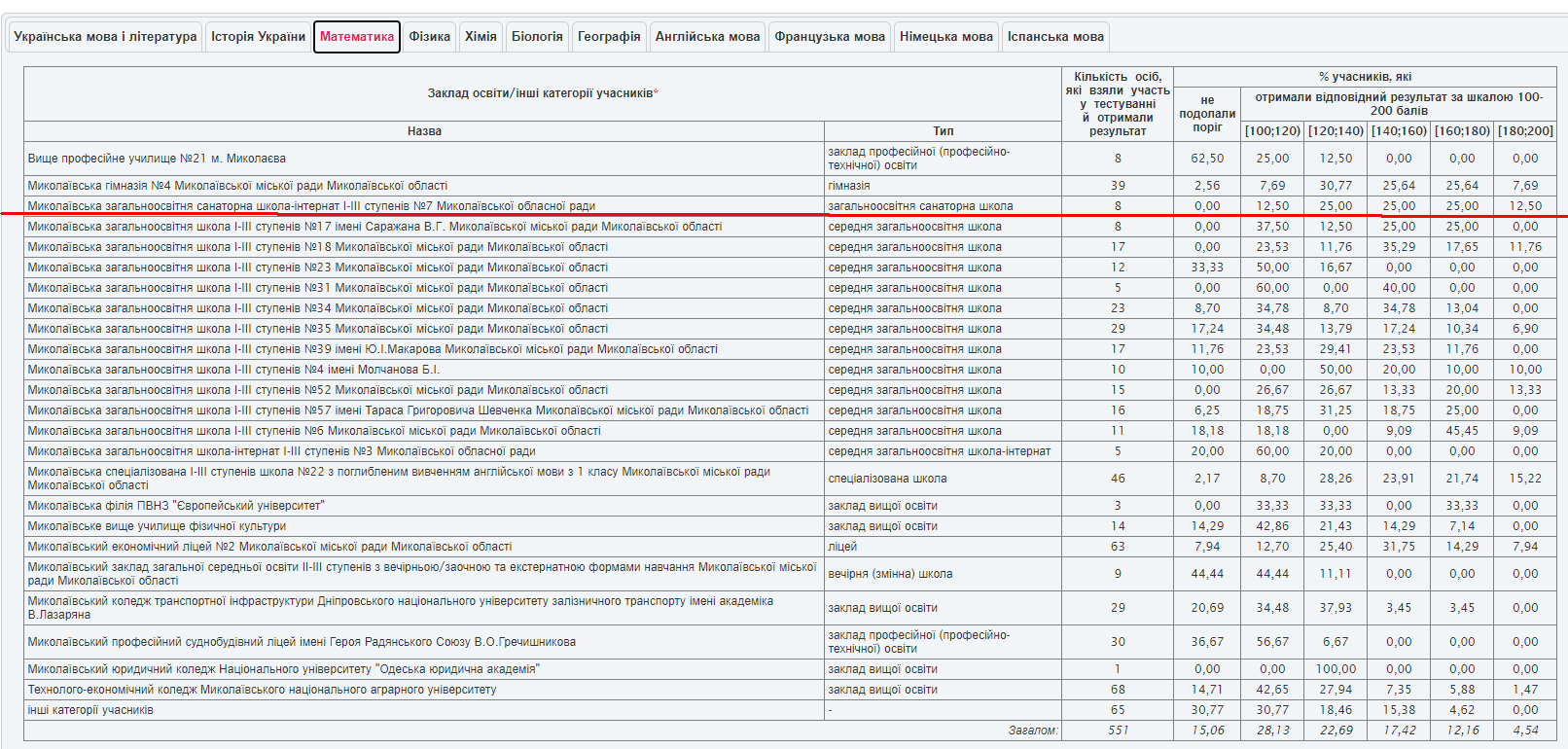Click total value 4,54 in Загалом row
This screenshot has height=749, width=1568.
[x=1525, y=731]
